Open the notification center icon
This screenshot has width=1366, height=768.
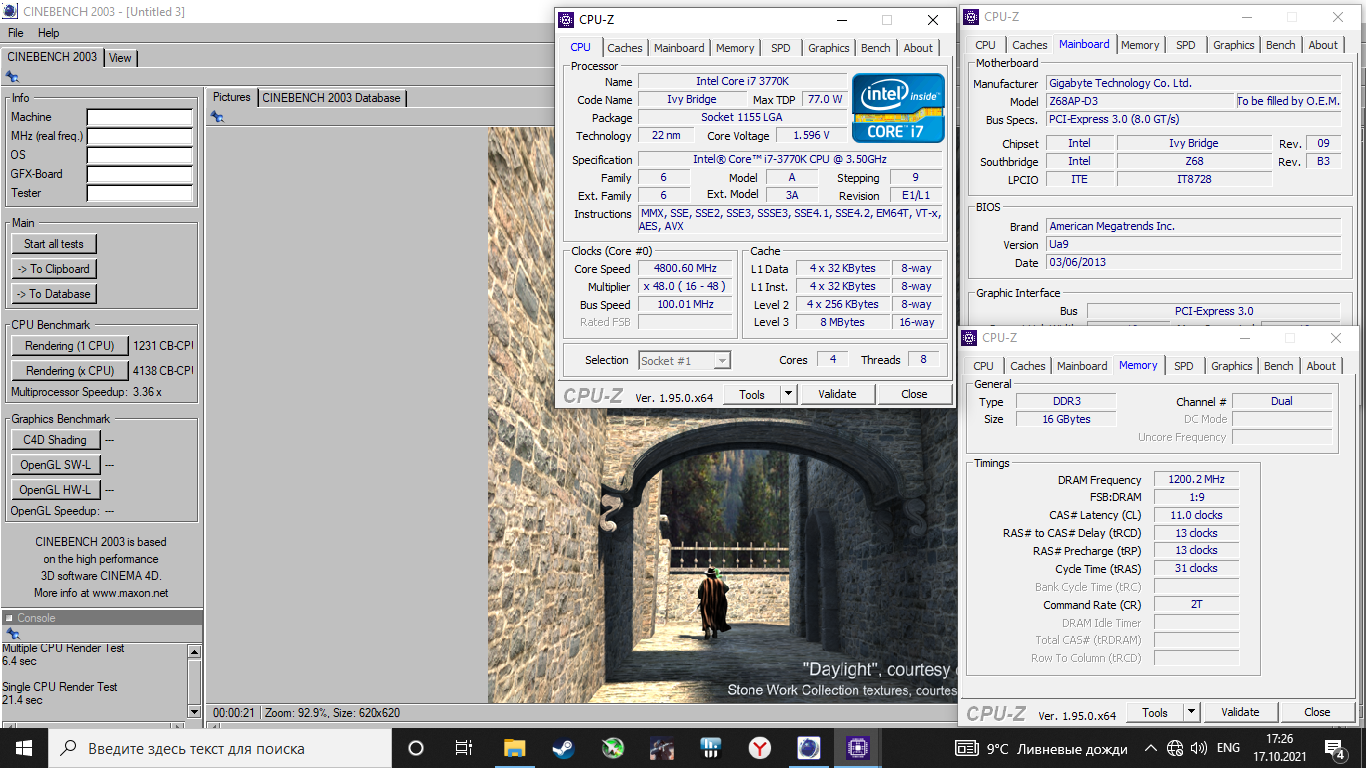tap(1334, 748)
